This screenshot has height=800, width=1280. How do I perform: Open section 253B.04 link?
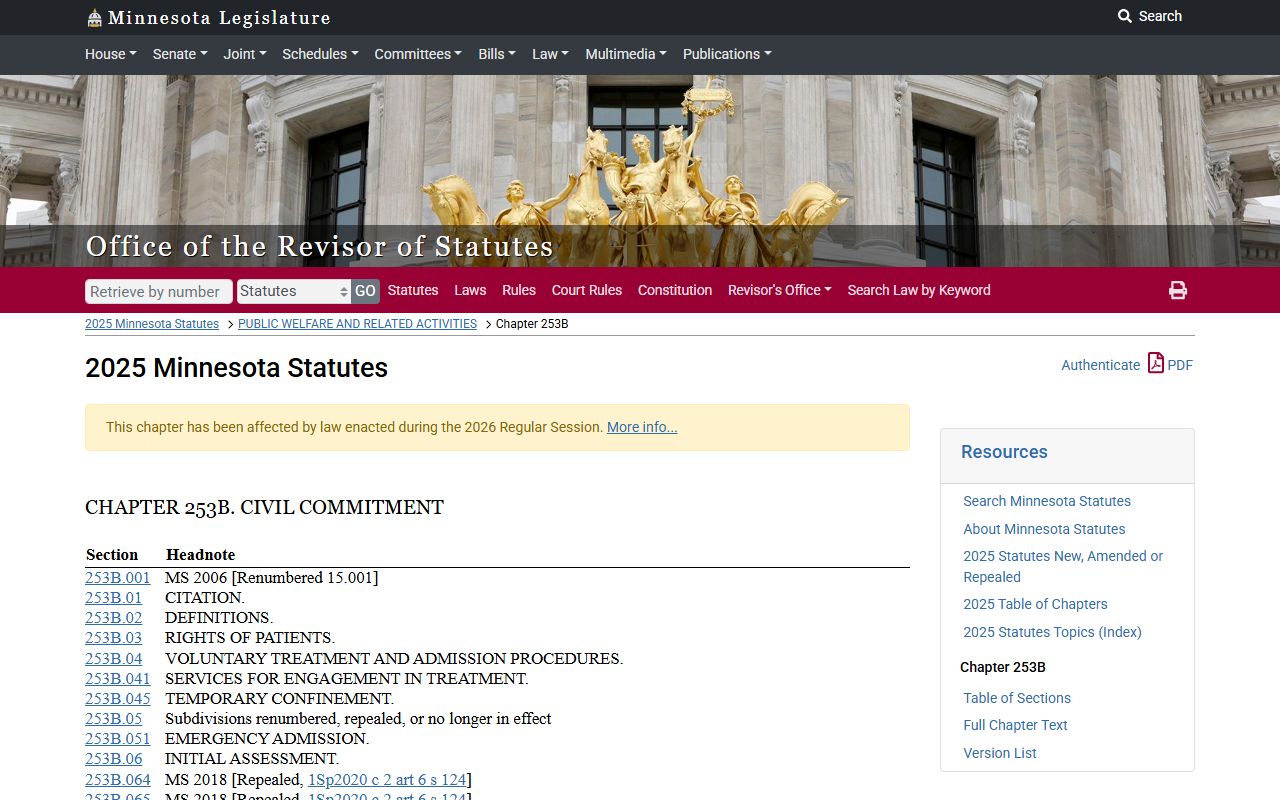[114, 658]
